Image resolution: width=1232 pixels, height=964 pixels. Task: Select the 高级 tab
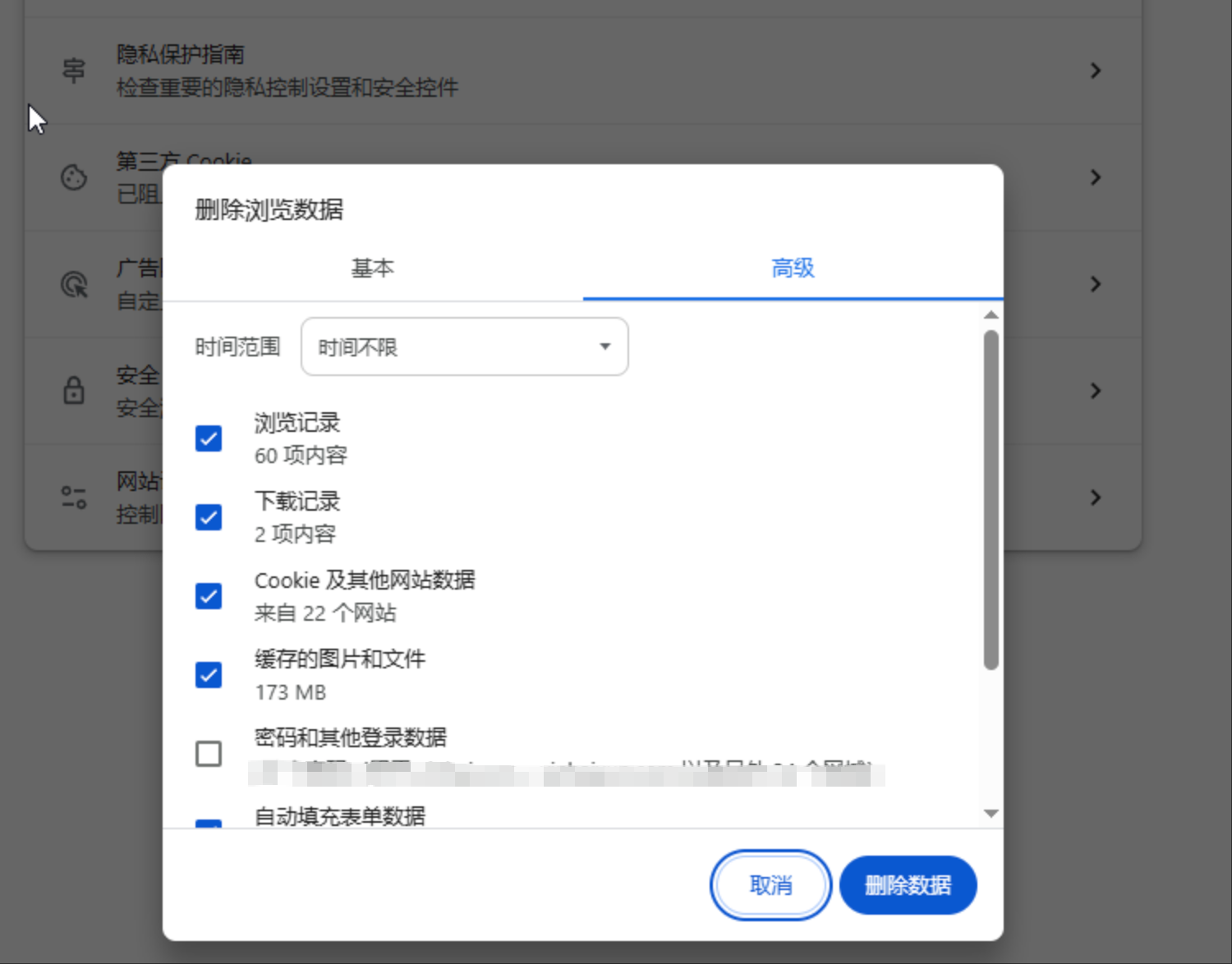(x=793, y=269)
